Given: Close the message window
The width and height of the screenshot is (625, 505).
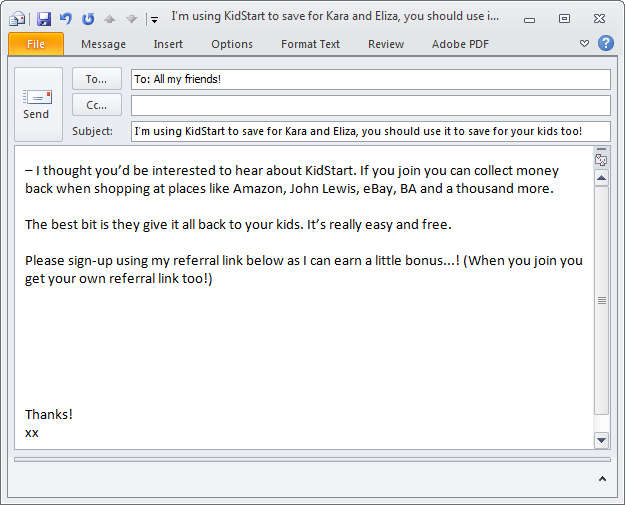Looking at the screenshot, I should pyautogui.click(x=599, y=19).
